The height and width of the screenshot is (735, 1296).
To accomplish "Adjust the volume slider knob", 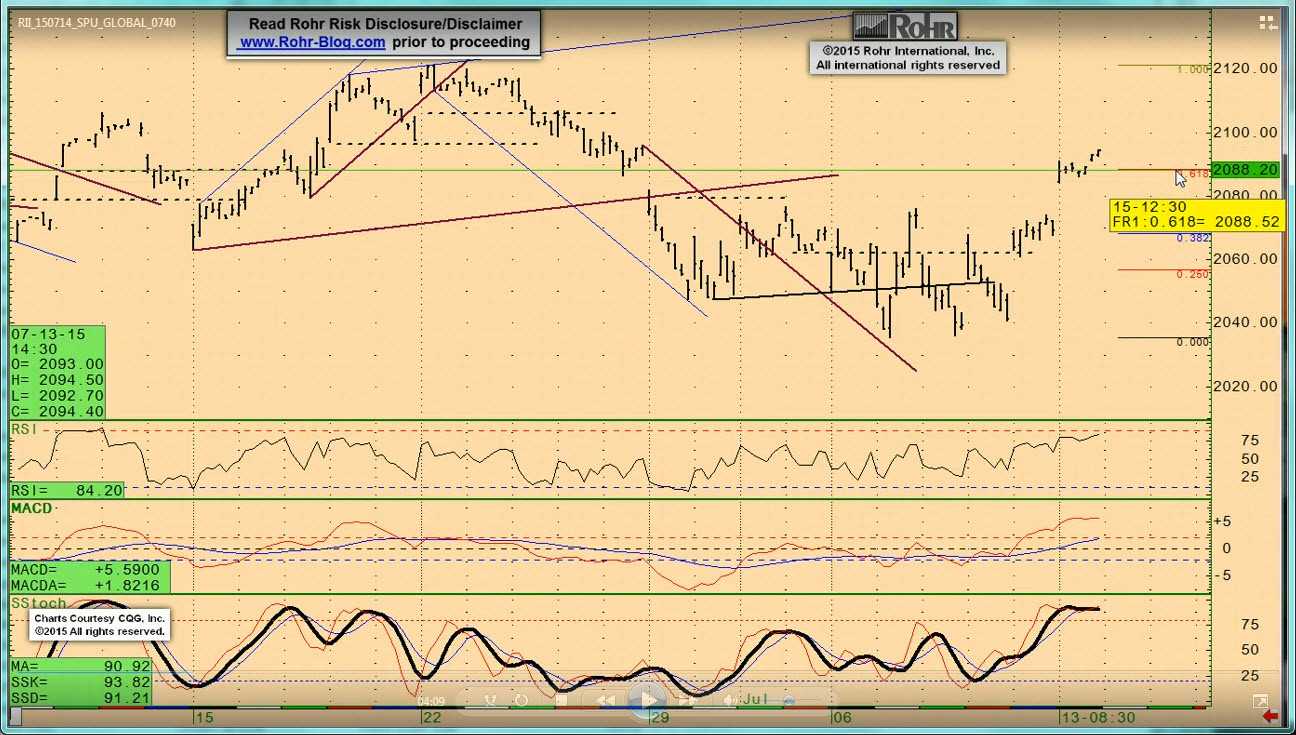I will point(789,701).
